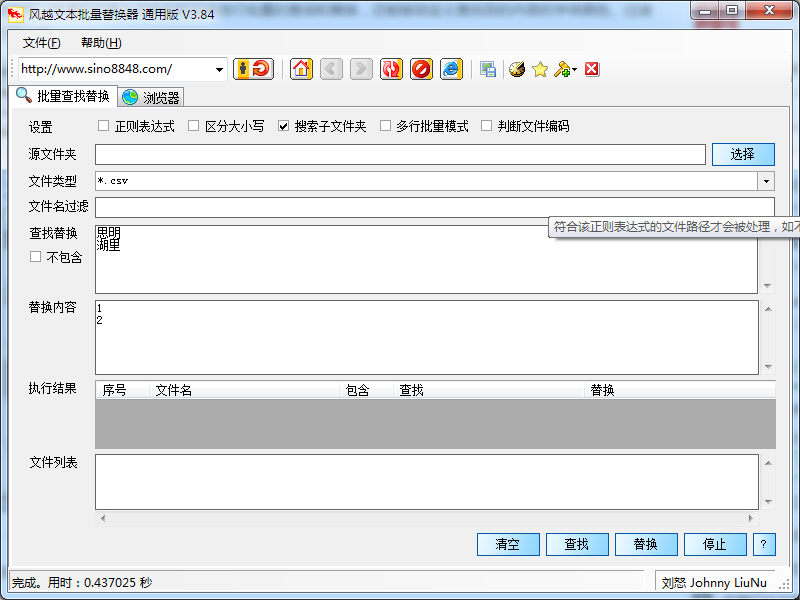800x600 pixels.
Task: Click scroll-up arrow of 文件列表 box
Action: [768, 463]
